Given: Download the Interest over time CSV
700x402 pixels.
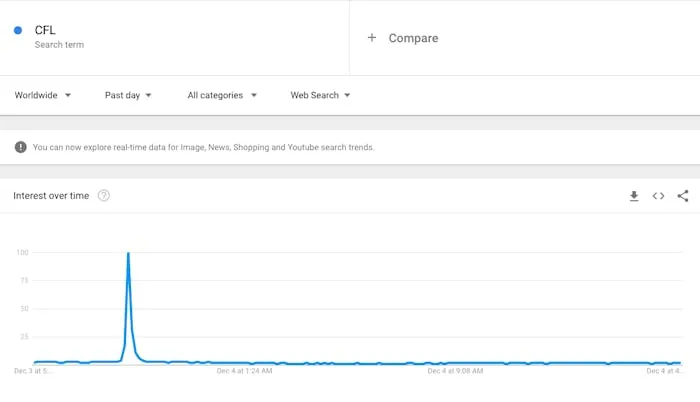Looking at the screenshot, I should pyautogui.click(x=634, y=196).
